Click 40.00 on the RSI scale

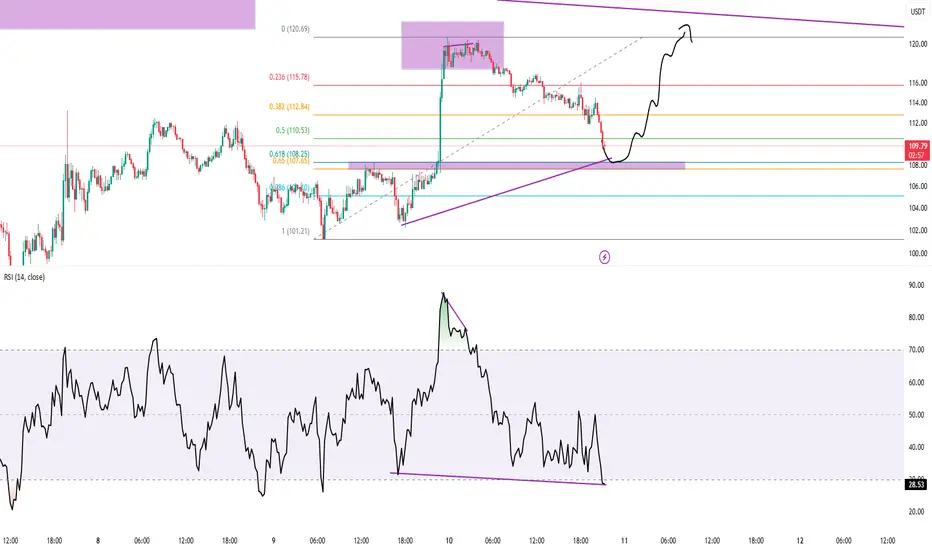[x=916, y=447]
